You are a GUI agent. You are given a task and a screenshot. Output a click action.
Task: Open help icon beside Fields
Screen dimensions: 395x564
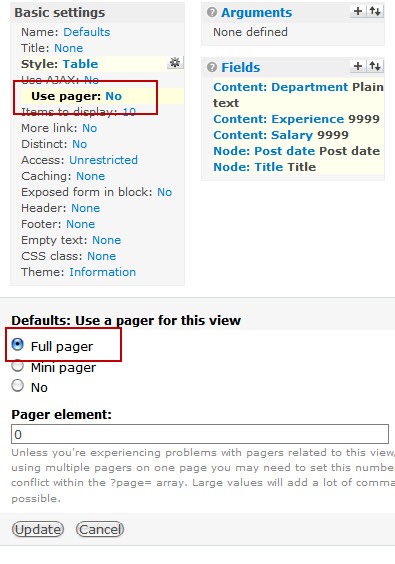(212, 67)
